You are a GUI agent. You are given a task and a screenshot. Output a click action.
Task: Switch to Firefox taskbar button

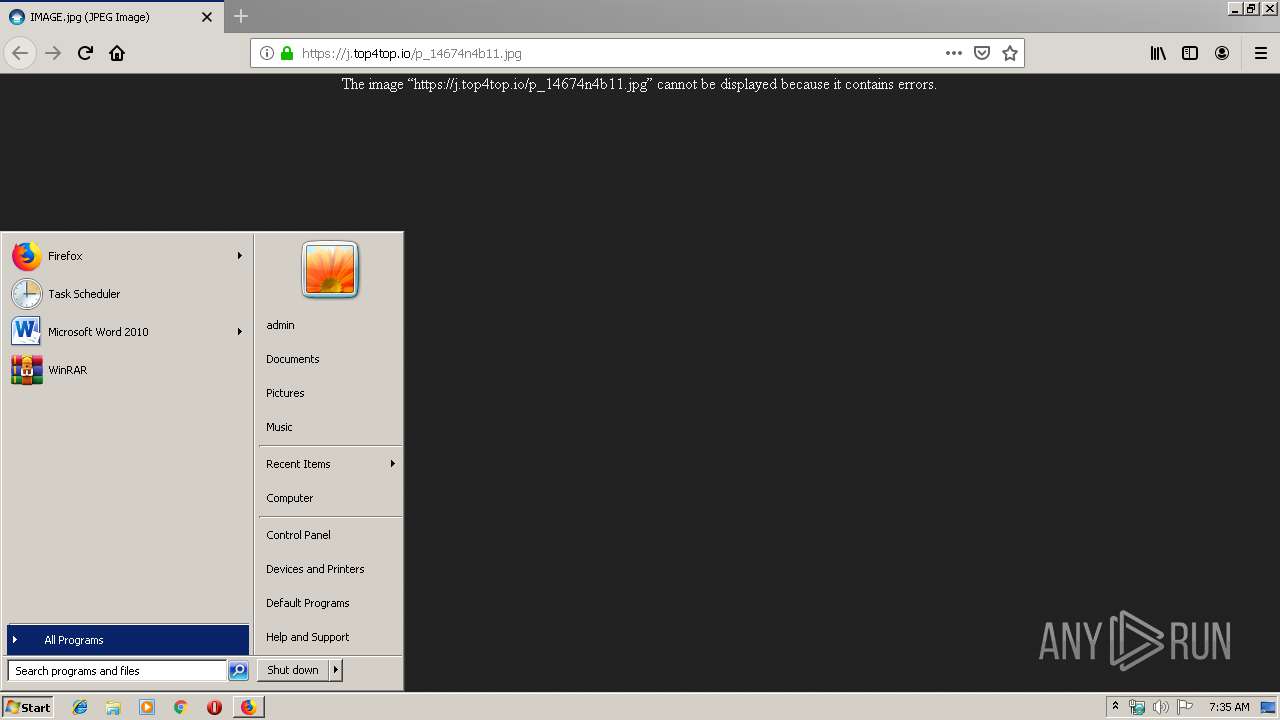(248, 707)
